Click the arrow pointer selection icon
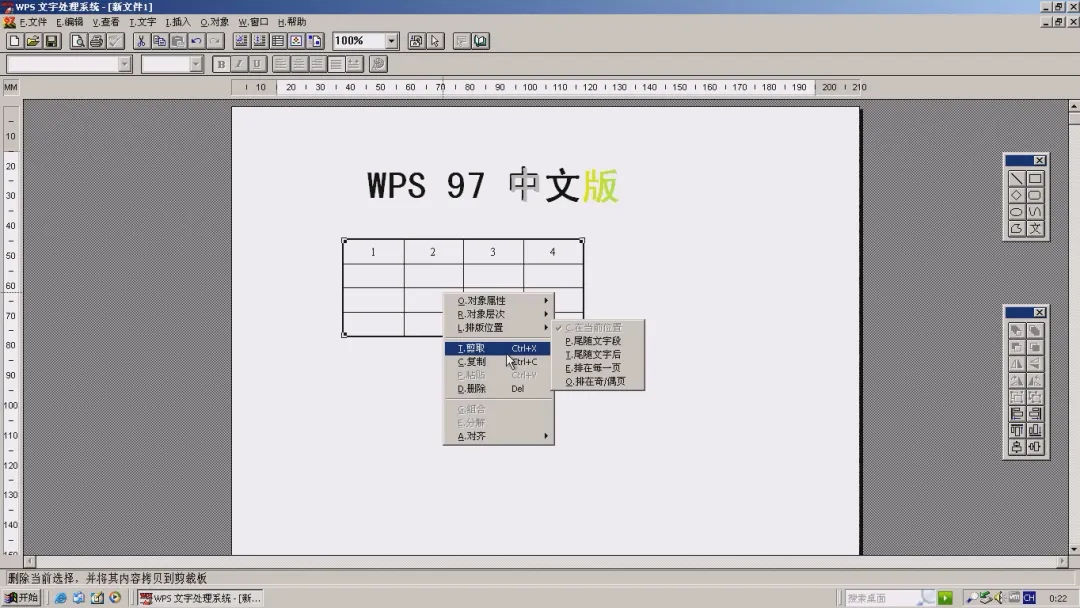The height and width of the screenshot is (608, 1080). coord(435,41)
